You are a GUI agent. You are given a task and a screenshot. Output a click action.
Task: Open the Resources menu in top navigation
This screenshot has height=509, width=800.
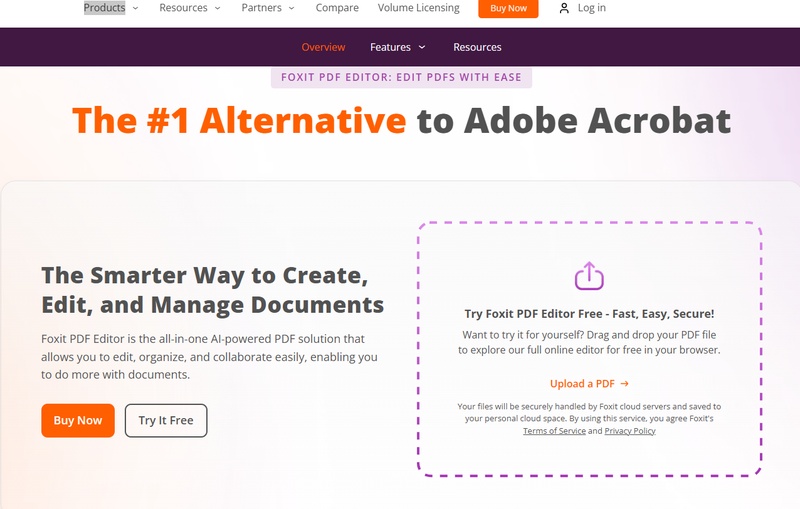click(x=183, y=8)
